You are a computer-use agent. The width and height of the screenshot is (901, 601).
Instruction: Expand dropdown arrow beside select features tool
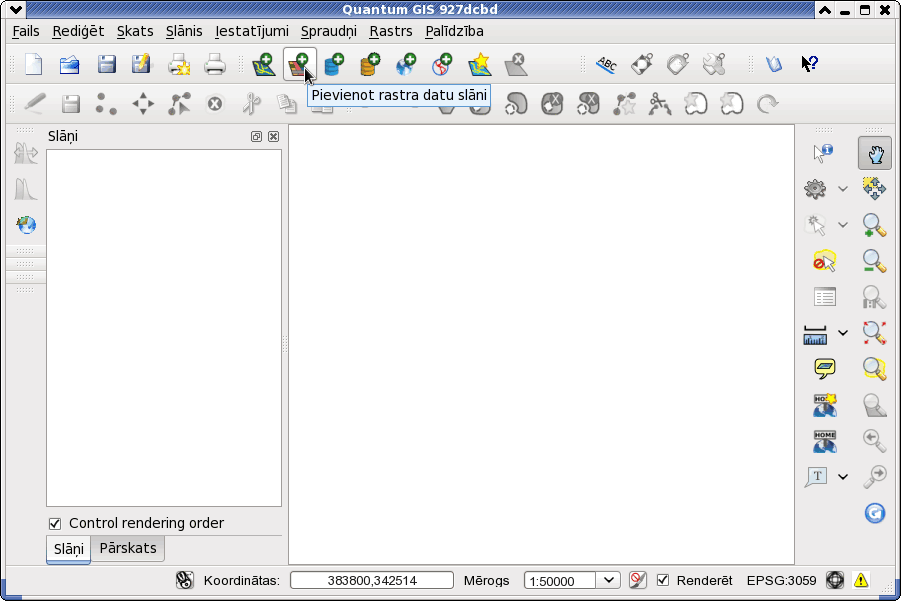842,225
